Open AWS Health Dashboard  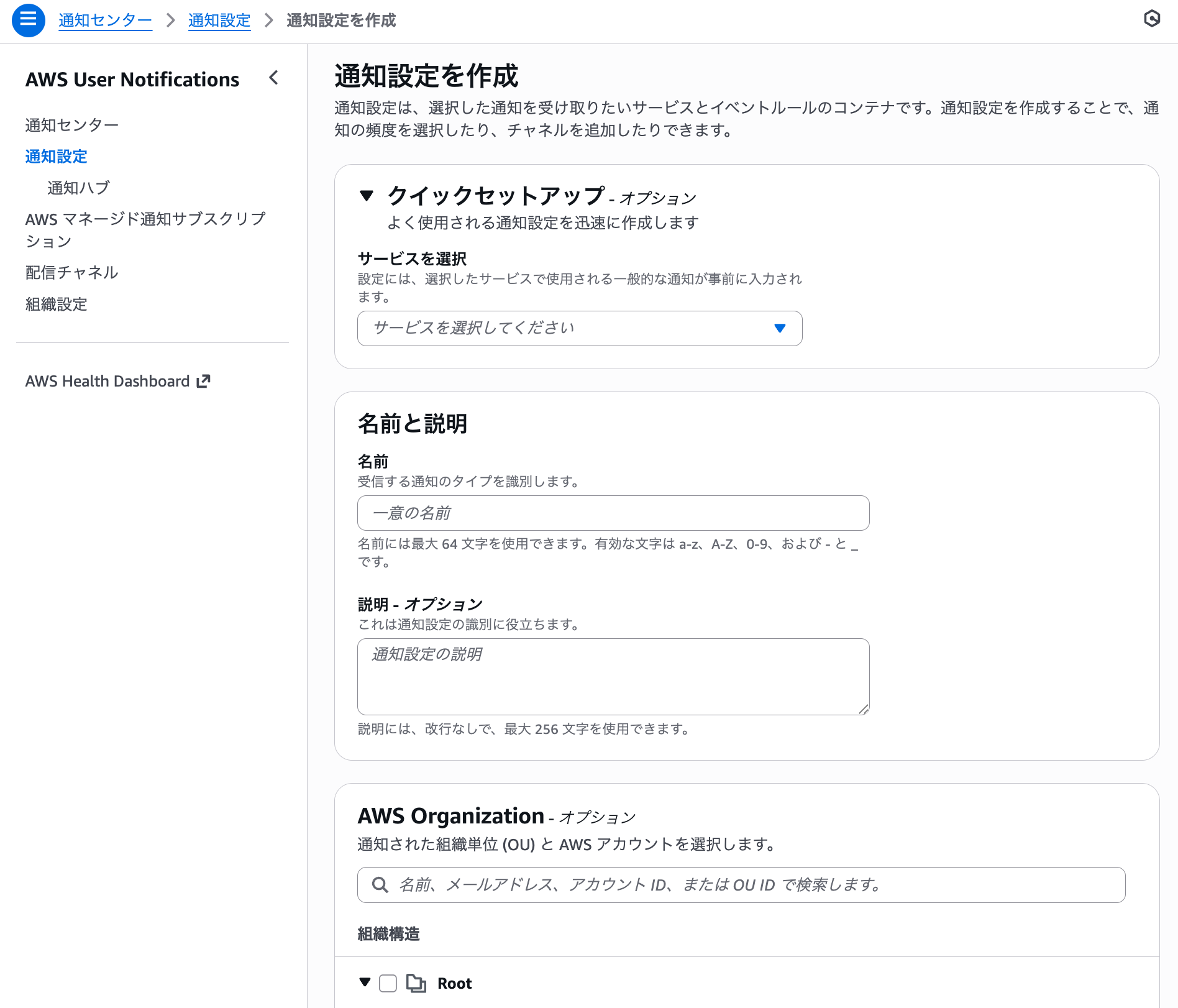pyautogui.click(x=106, y=381)
